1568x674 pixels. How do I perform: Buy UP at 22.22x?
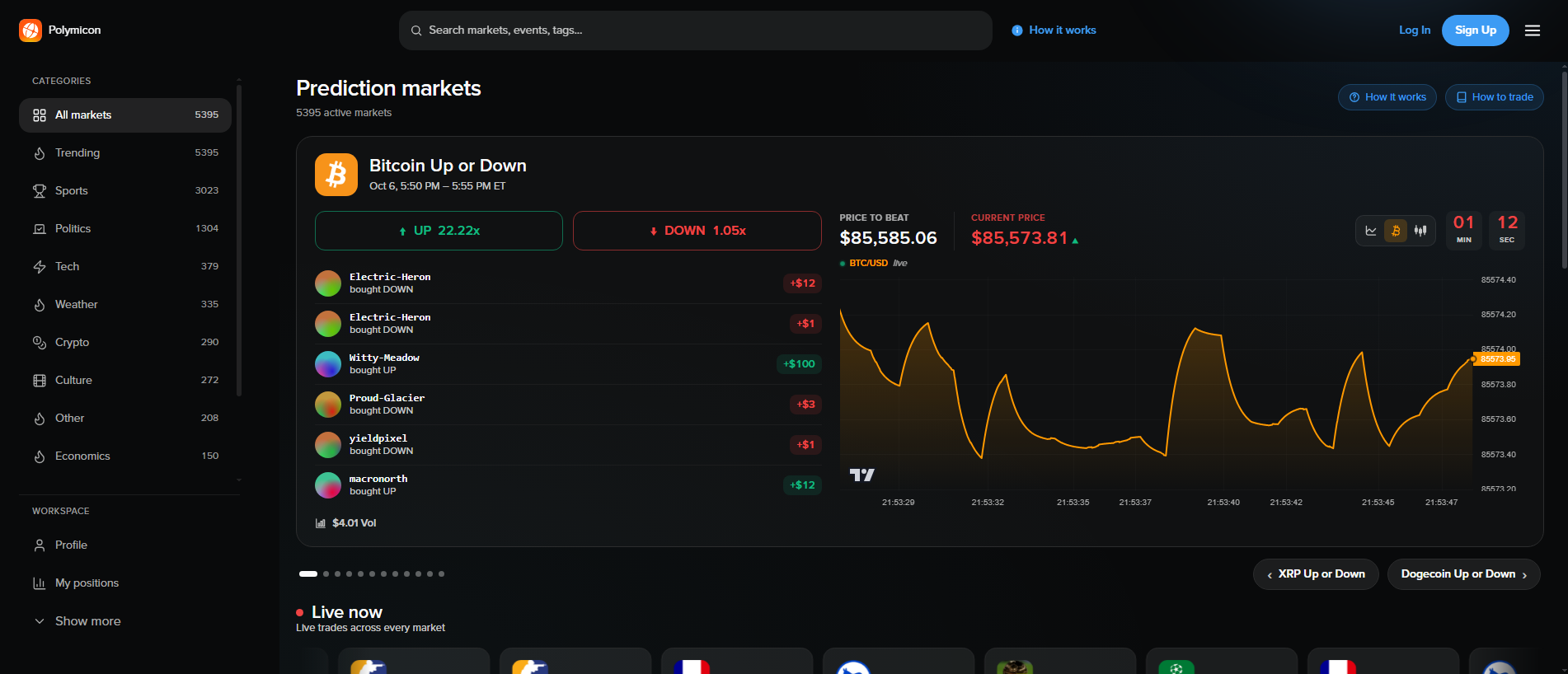(x=439, y=231)
